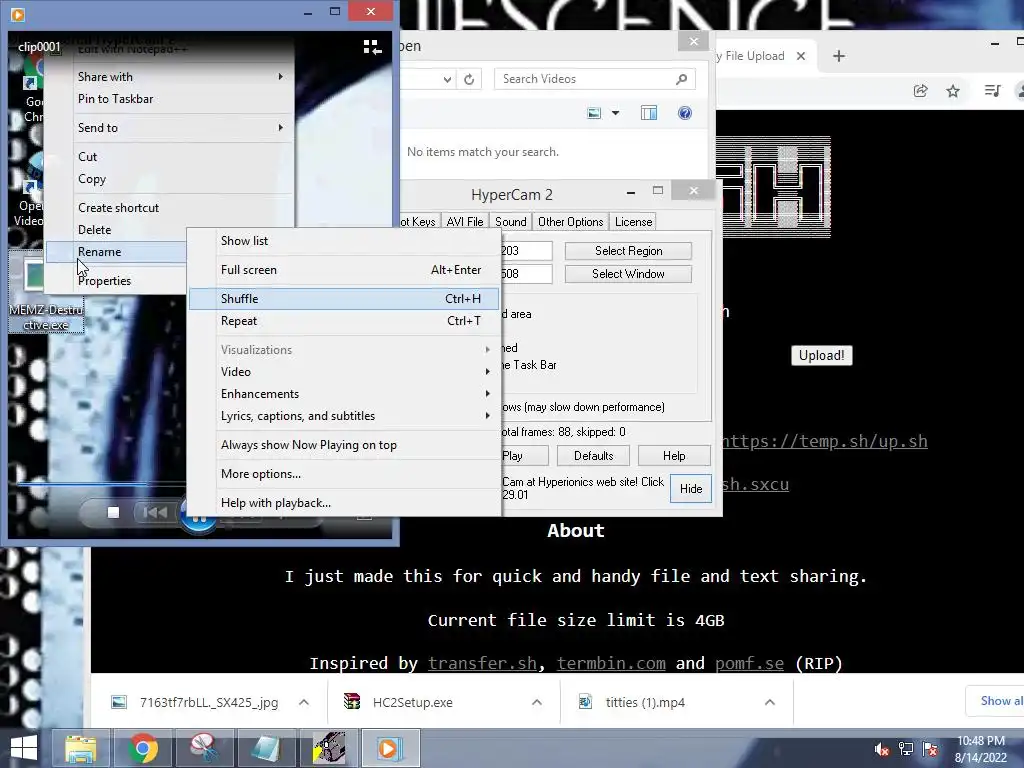Open File Explorer from the taskbar

click(80, 748)
